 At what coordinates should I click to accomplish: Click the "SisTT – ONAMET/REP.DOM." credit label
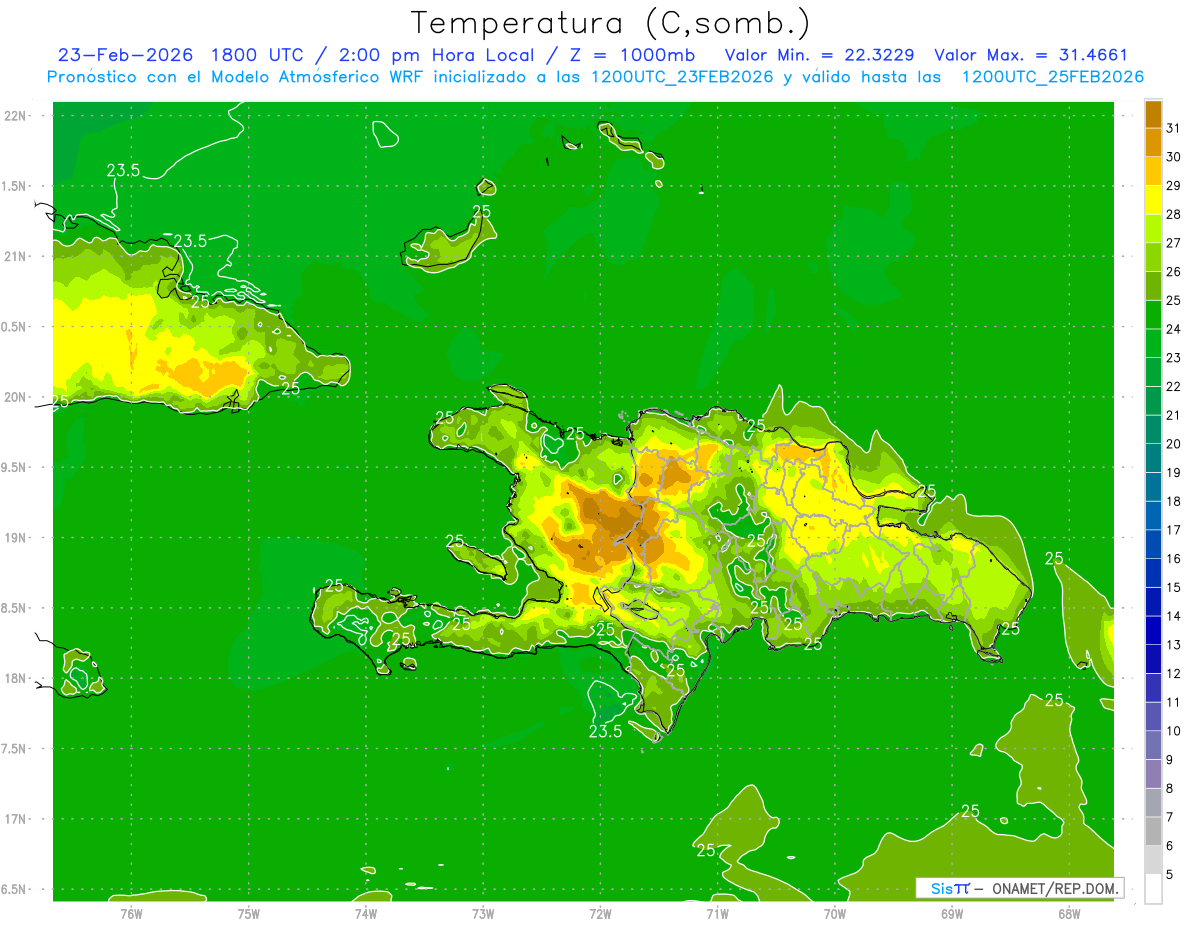(x=1019, y=888)
